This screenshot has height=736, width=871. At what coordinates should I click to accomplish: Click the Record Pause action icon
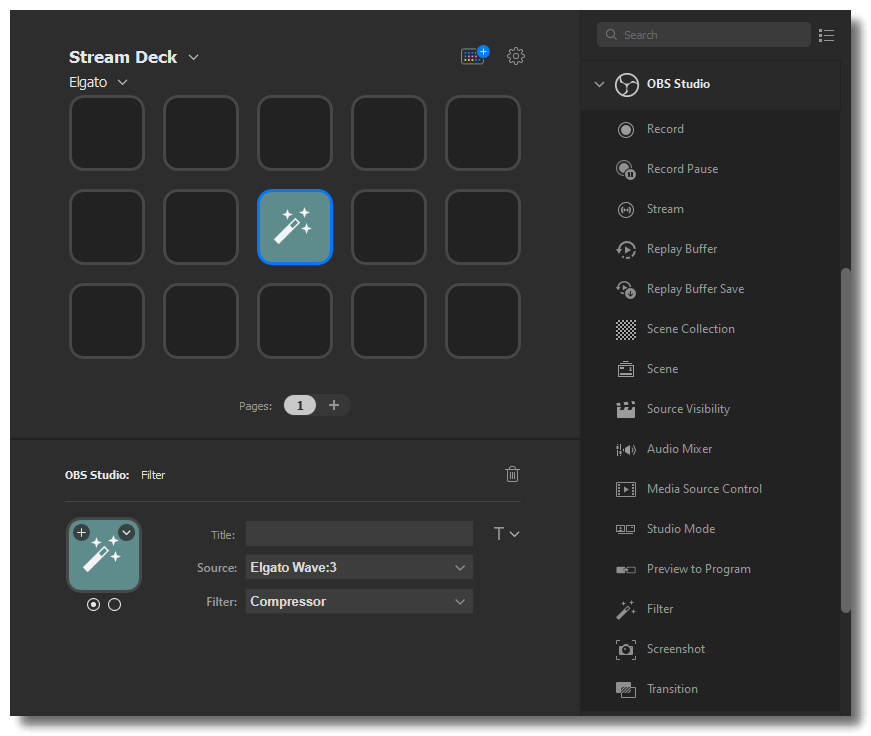point(626,169)
